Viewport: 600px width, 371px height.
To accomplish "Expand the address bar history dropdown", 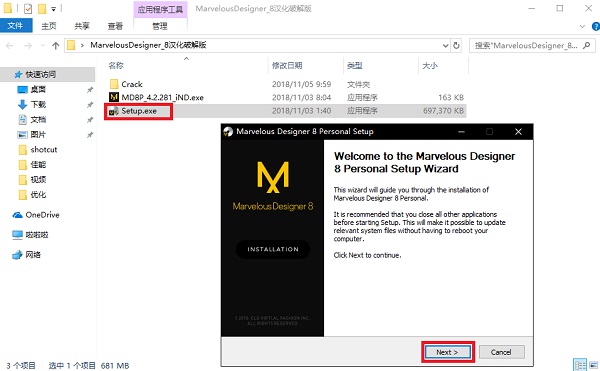I will click(x=445, y=46).
